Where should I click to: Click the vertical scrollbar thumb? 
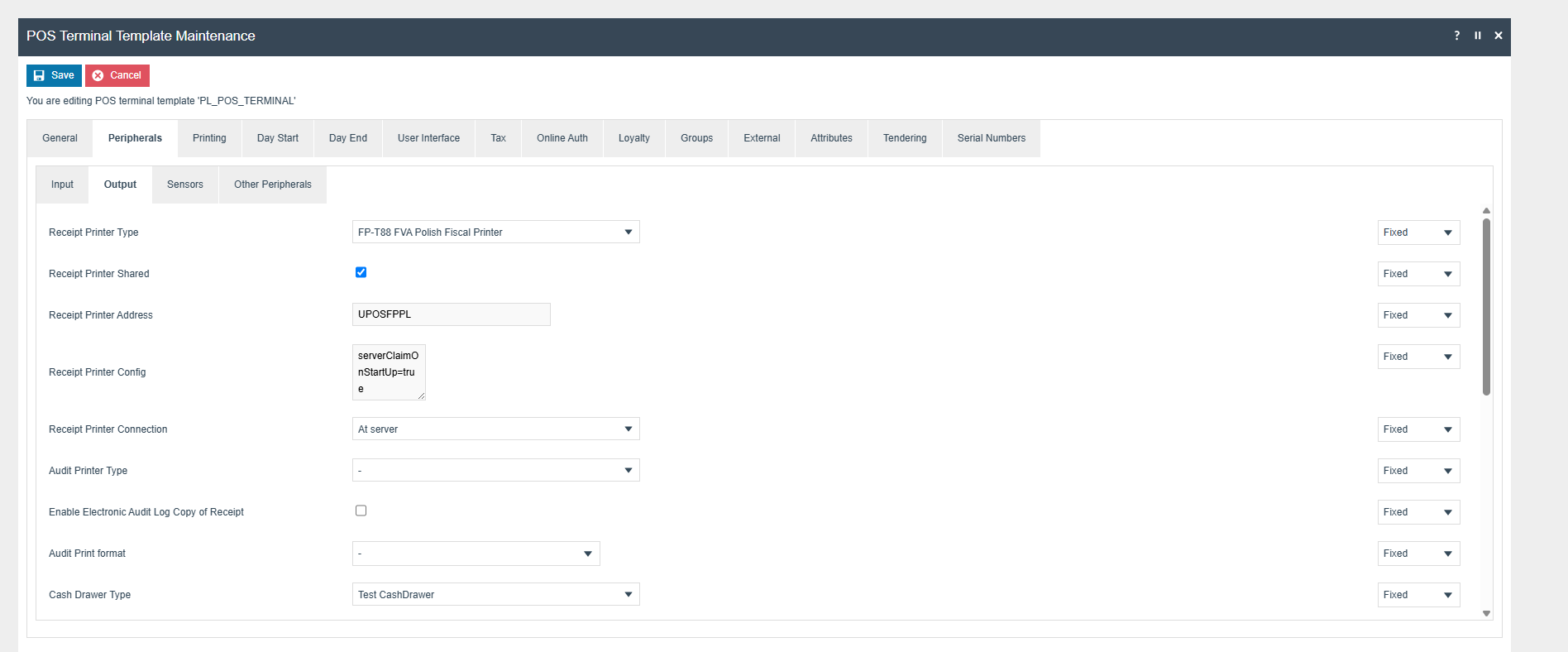[x=1486, y=306]
